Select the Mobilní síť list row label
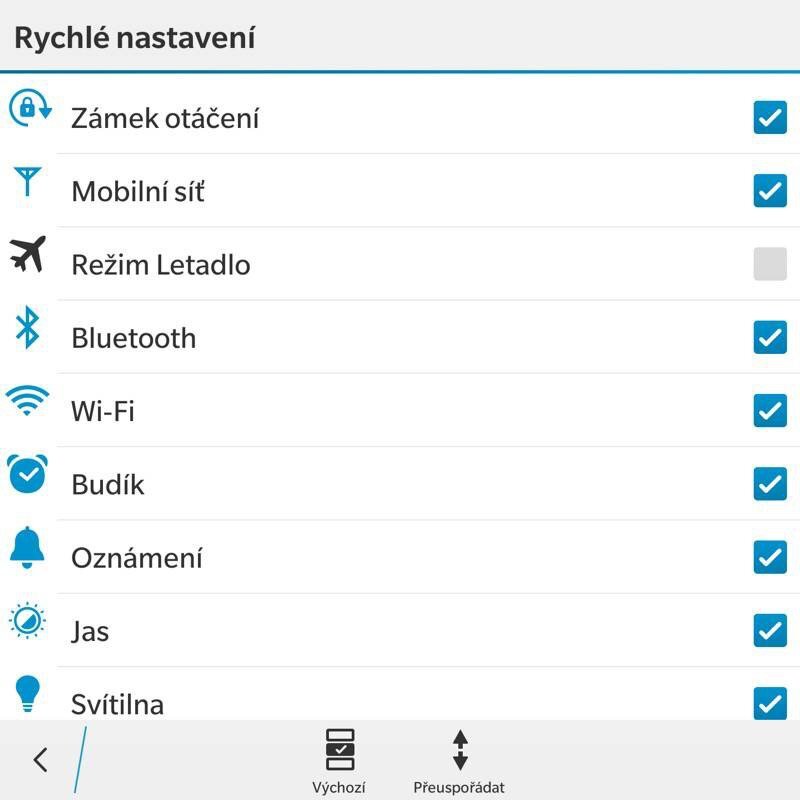This screenshot has height=800, width=800. [x=138, y=191]
